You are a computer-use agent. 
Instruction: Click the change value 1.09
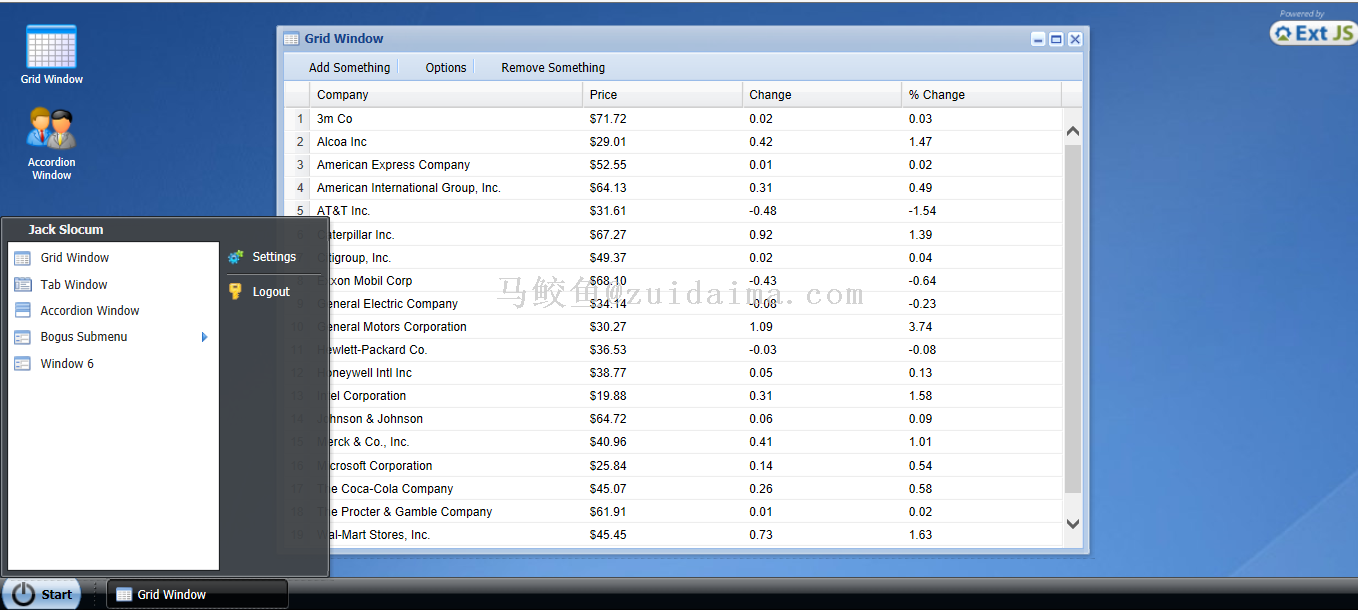761,327
